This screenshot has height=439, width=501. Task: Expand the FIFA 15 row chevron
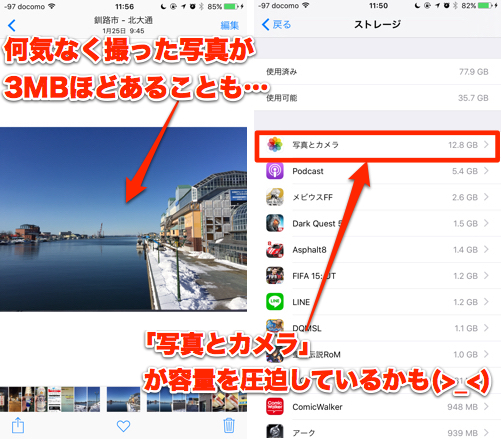click(486, 276)
